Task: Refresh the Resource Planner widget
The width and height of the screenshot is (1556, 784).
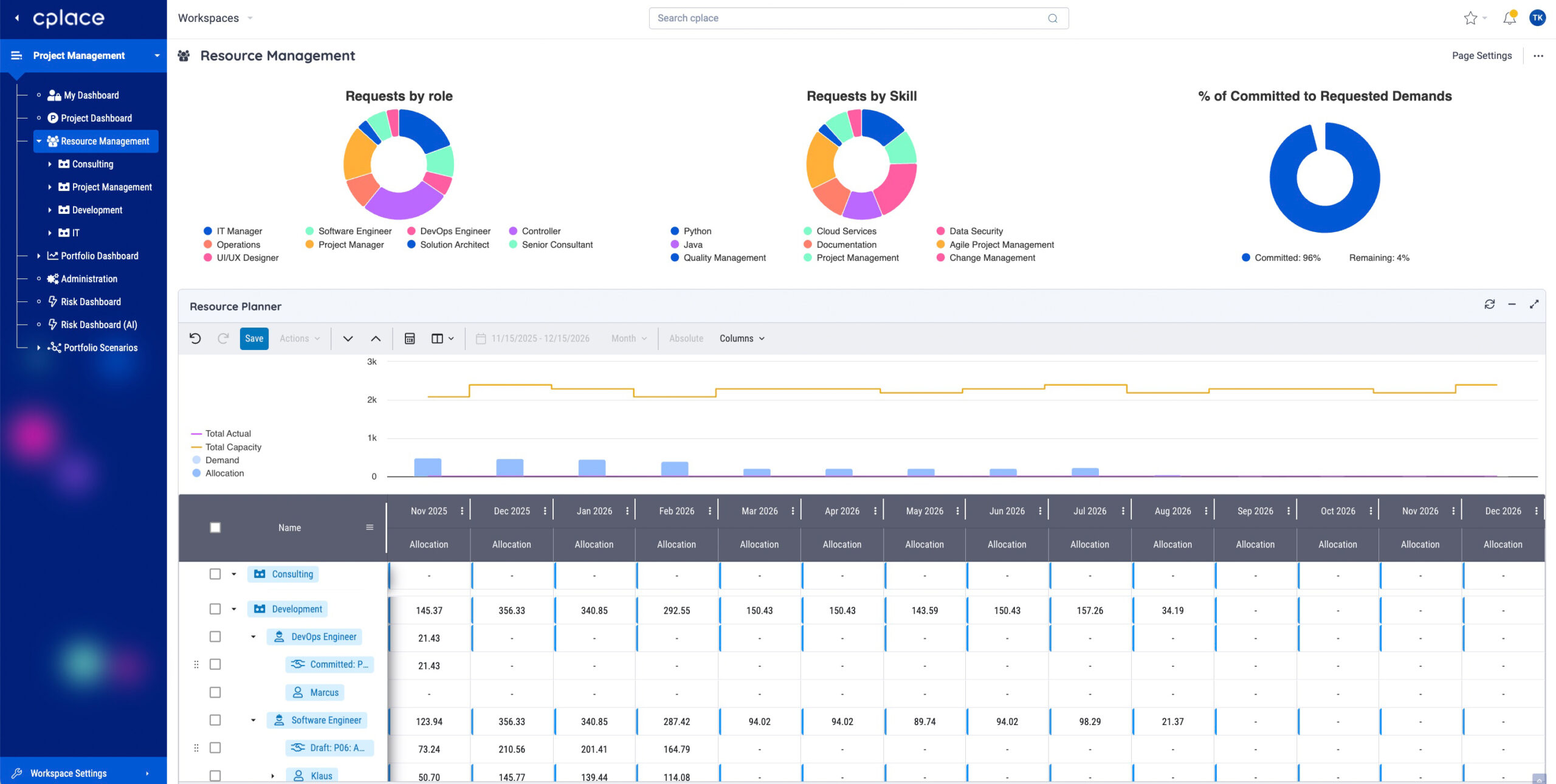Action: [1489, 304]
